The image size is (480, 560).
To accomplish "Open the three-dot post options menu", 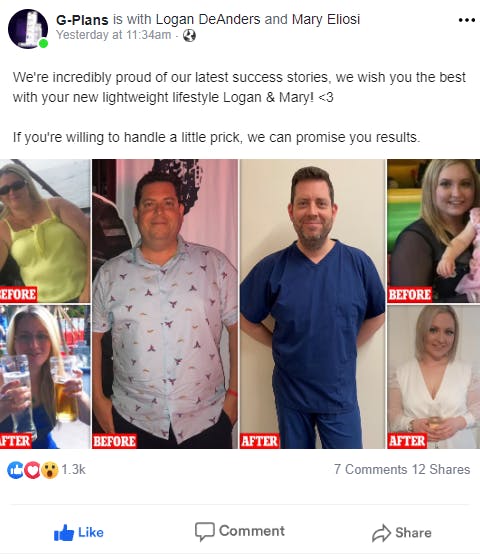I will coord(466,20).
